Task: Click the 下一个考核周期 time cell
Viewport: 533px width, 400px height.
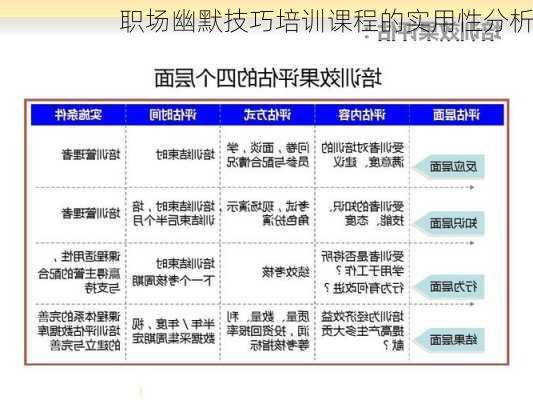Action: tap(173, 272)
